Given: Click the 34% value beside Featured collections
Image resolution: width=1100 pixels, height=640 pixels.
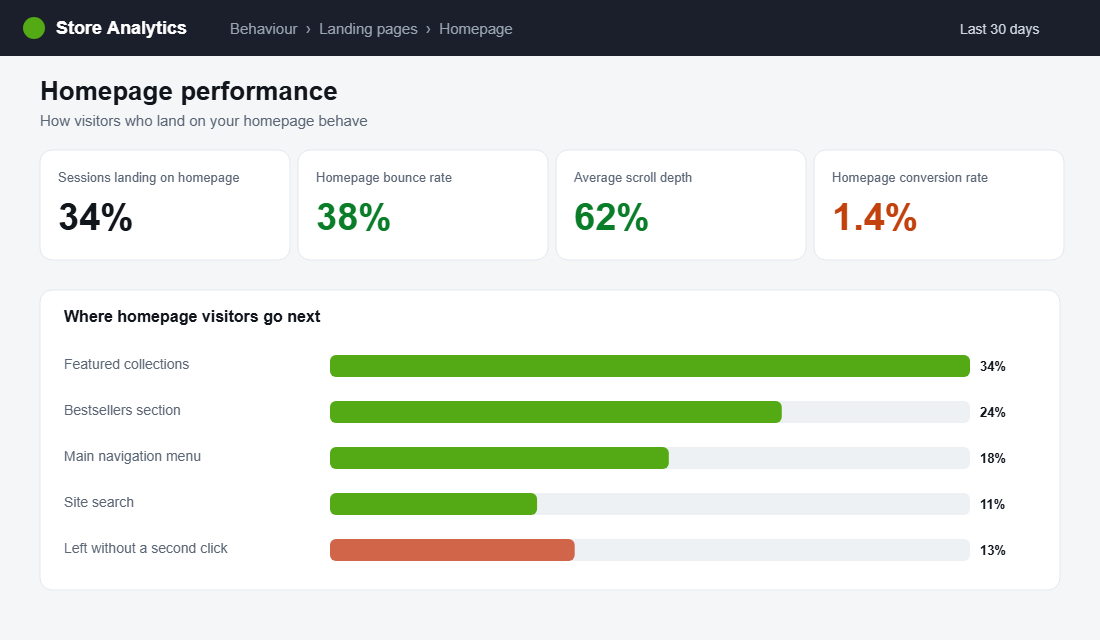Looking at the screenshot, I should coord(993,366).
